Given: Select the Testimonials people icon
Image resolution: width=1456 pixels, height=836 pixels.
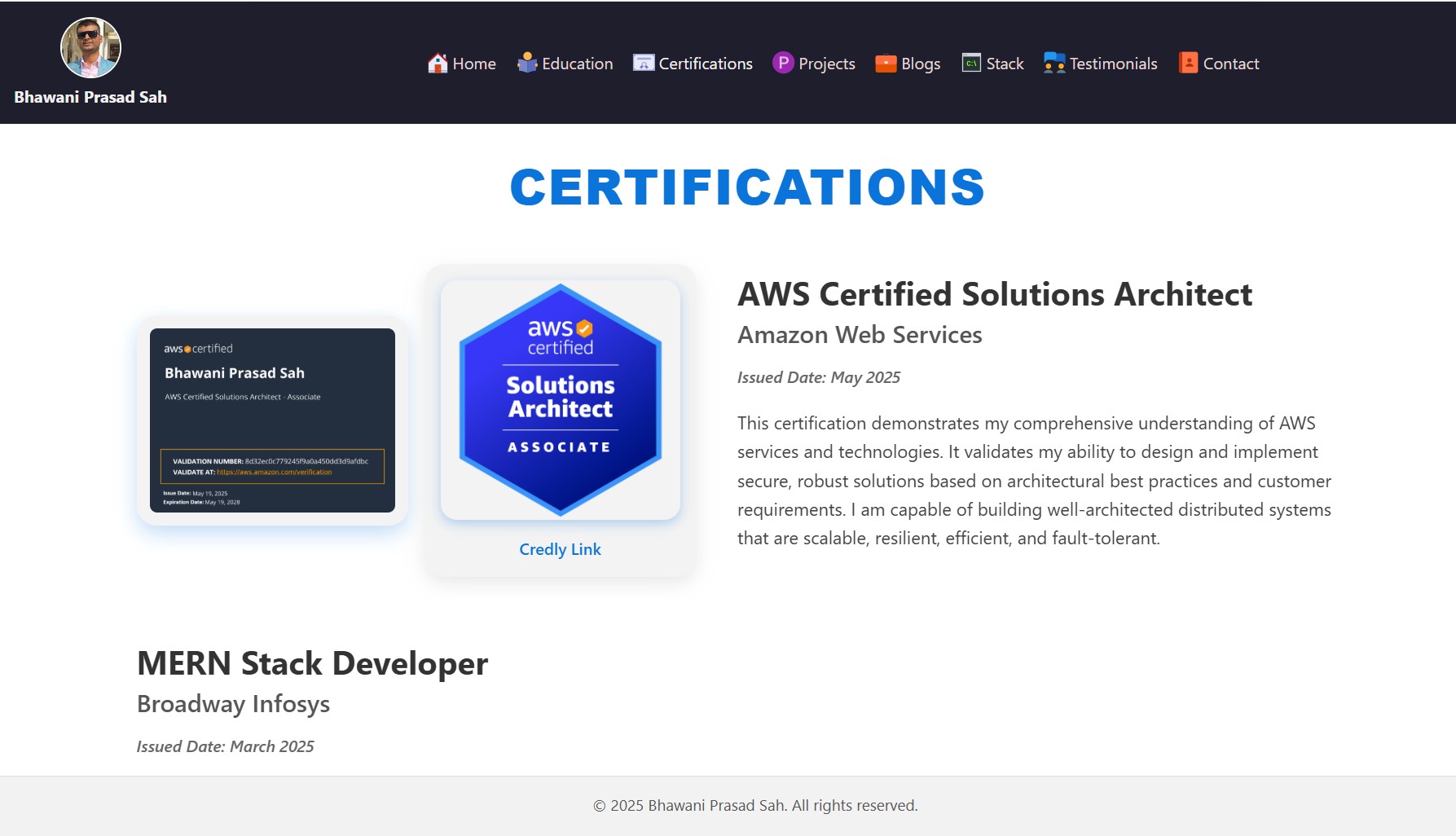Looking at the screenshot, I should [x=1054, y=62].
